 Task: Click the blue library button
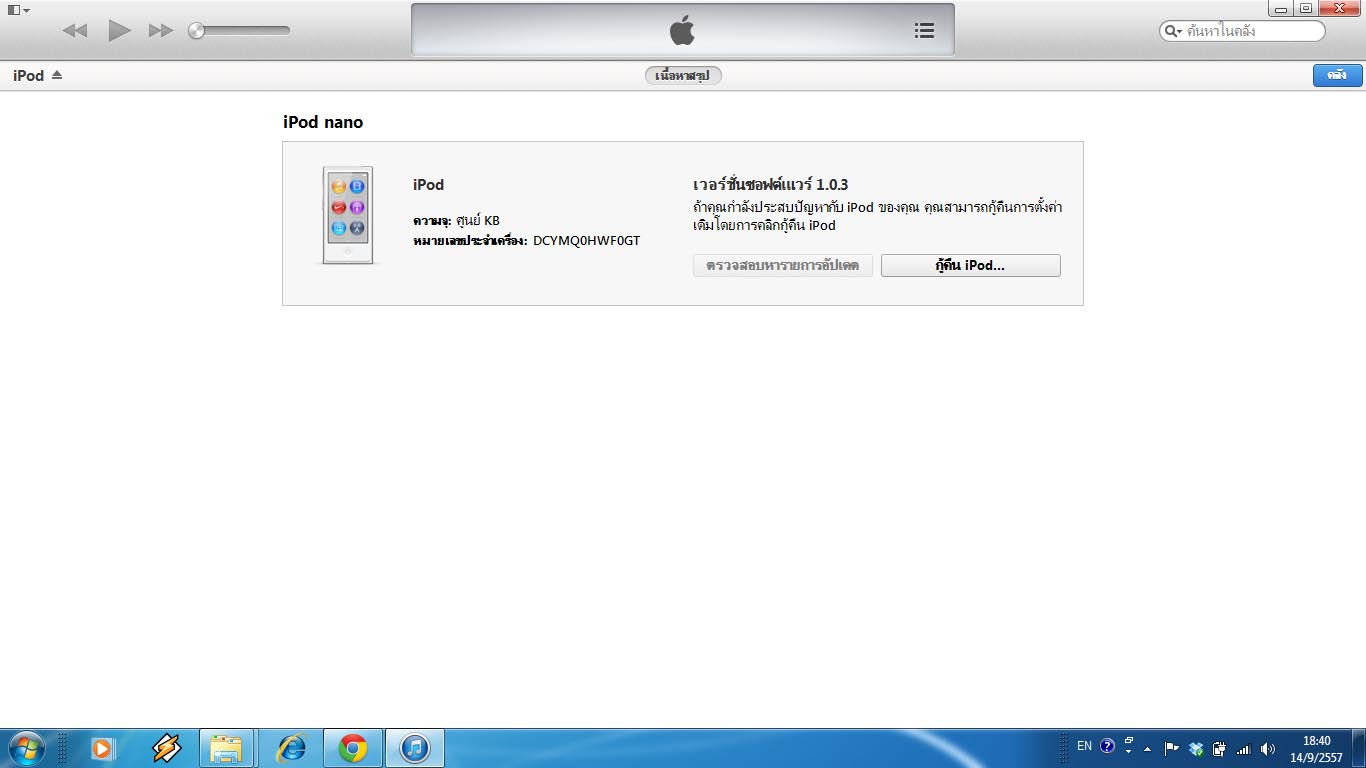pos(1337,75)
